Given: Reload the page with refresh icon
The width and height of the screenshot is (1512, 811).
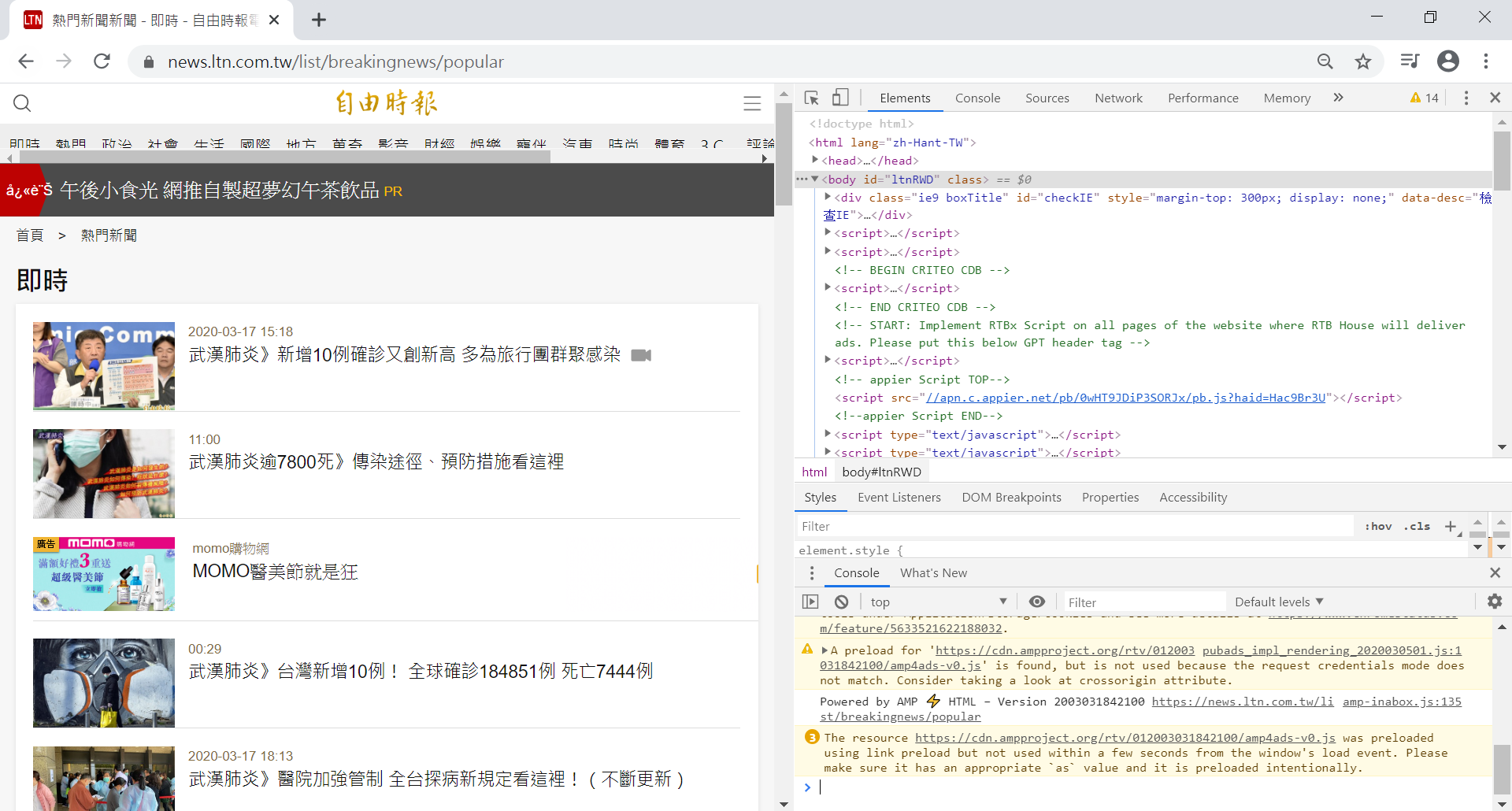Looking at the screenshot, I should click(102, 61).
